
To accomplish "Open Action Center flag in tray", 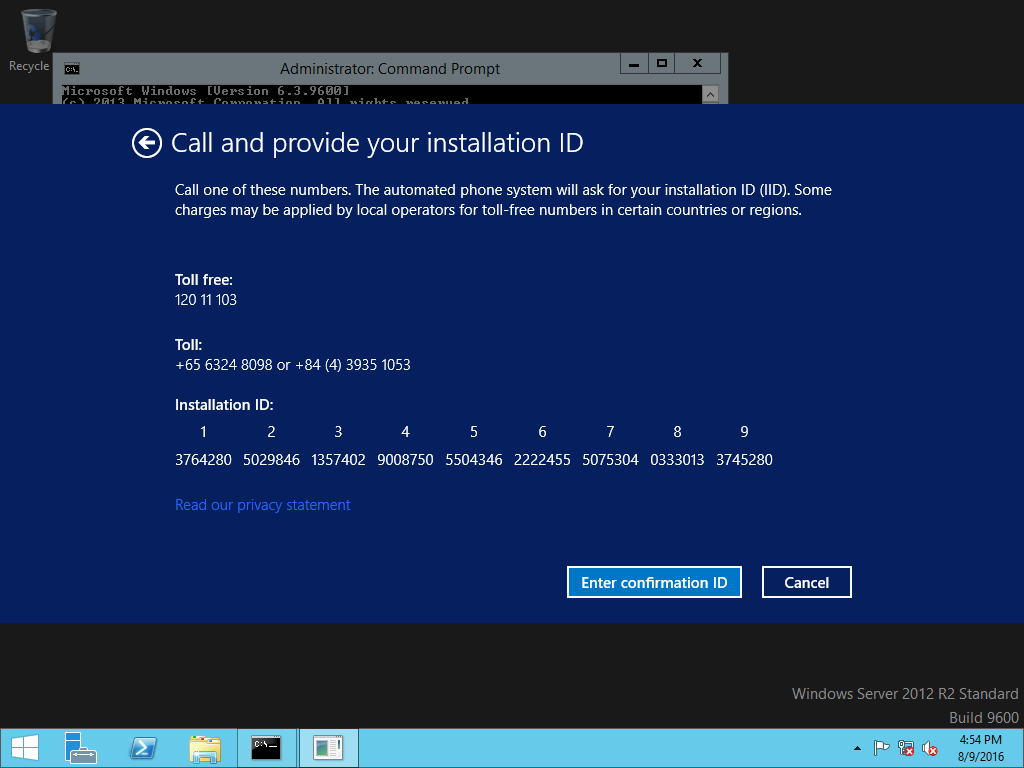I will [x=881, y=748].
